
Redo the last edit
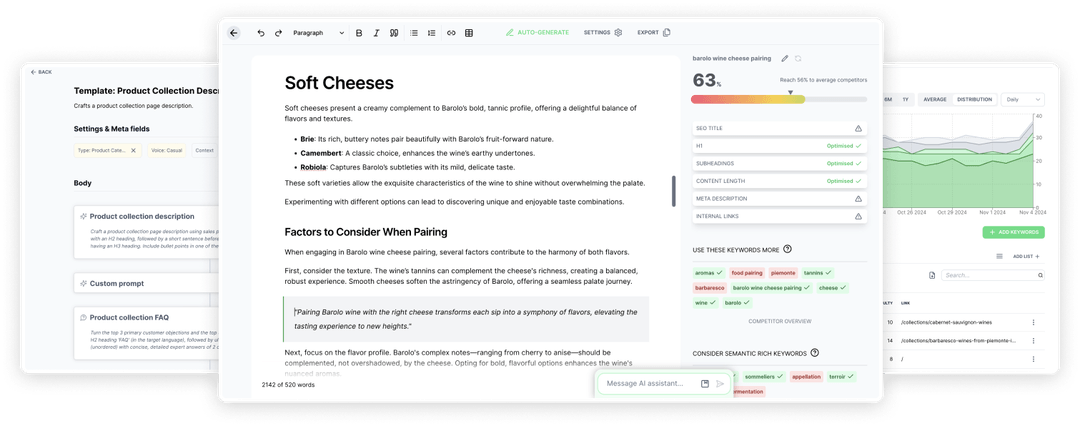[278, 33]
